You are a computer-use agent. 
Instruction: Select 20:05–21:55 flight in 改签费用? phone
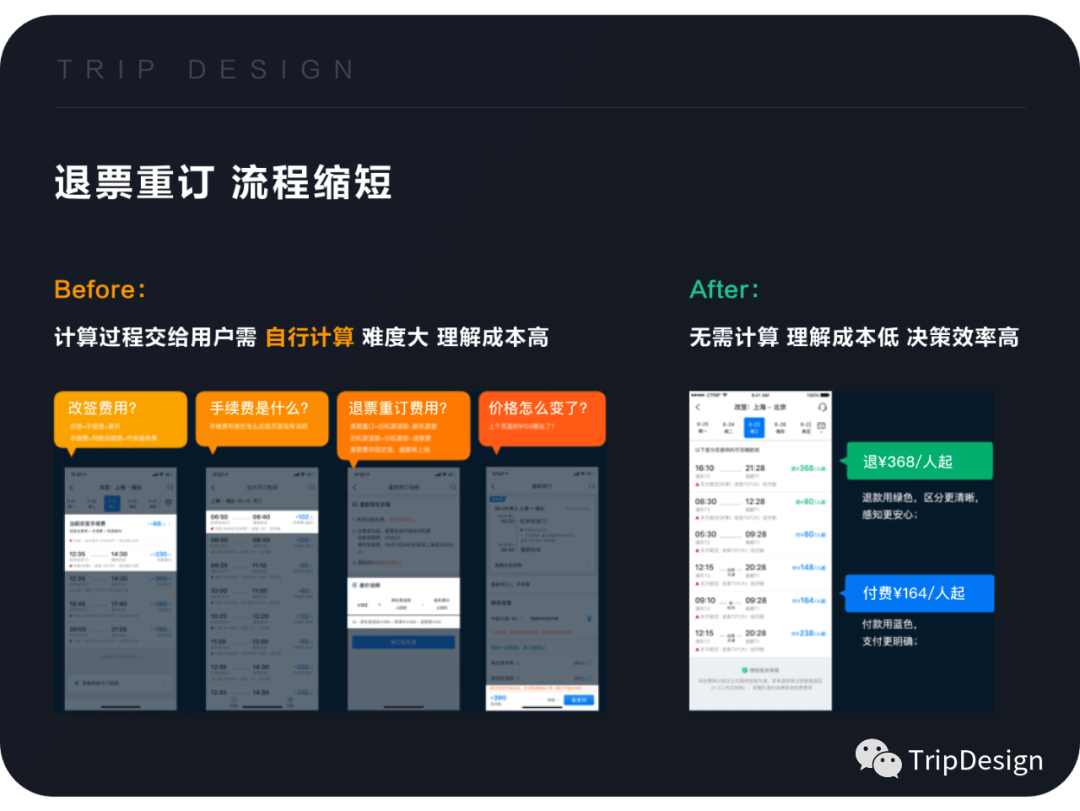tap(121, 633)
